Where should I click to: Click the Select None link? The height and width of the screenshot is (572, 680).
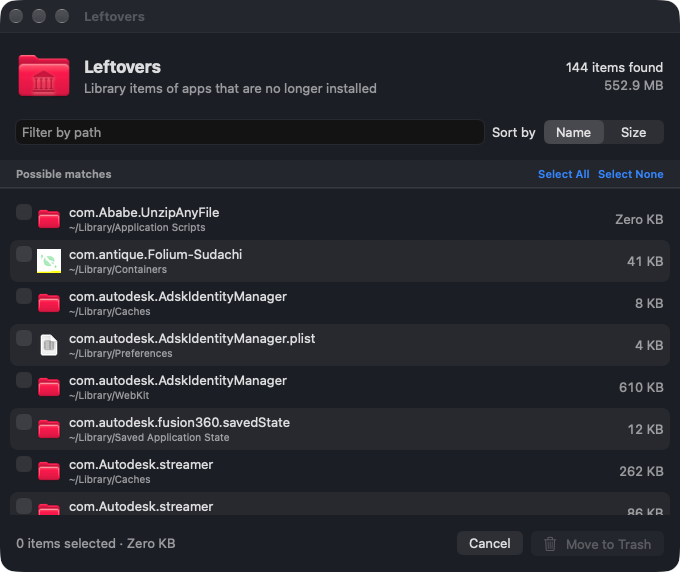(x=631, y=174)
